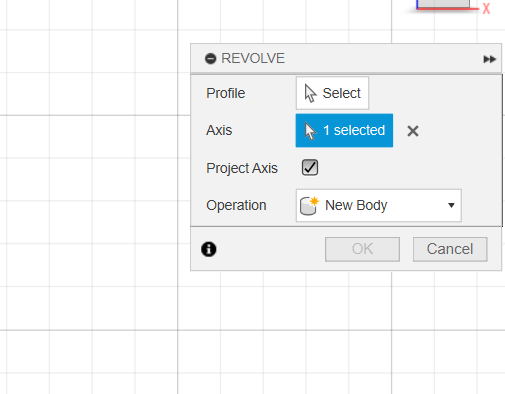Click the red X axis label of the view cube
The height and width of the screenshot is (394, 505).
(486, 9)
